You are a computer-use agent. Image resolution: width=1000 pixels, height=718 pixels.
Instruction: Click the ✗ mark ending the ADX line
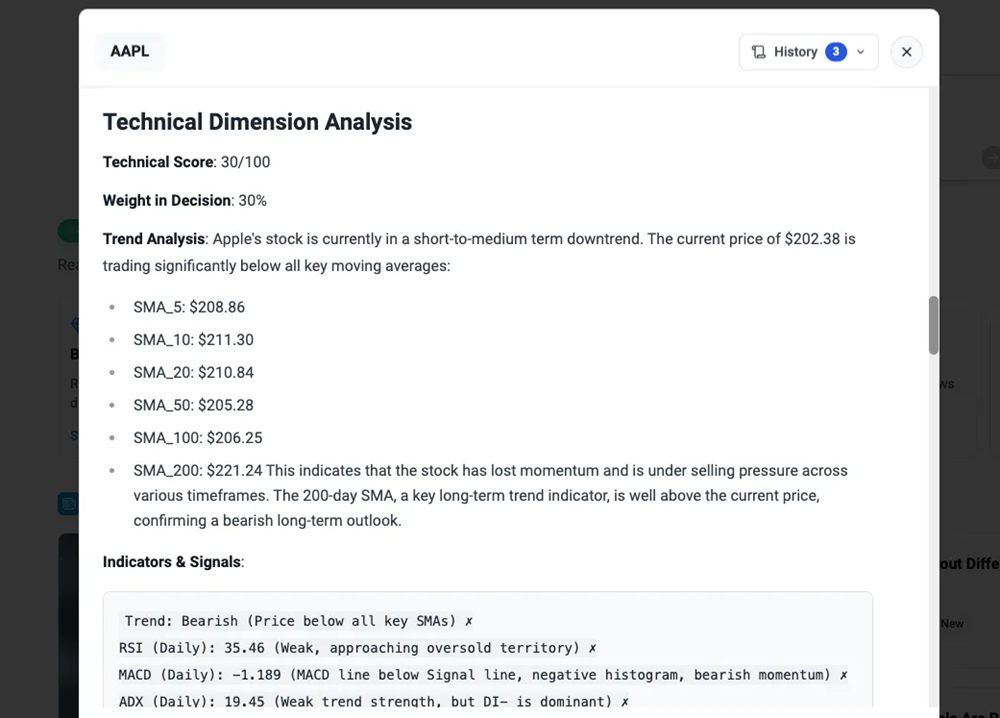[624, 702]
